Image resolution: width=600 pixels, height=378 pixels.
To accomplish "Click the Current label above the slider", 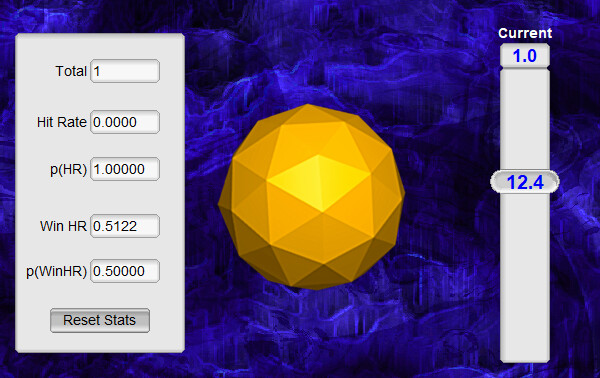I will click(x=525, y=33).
